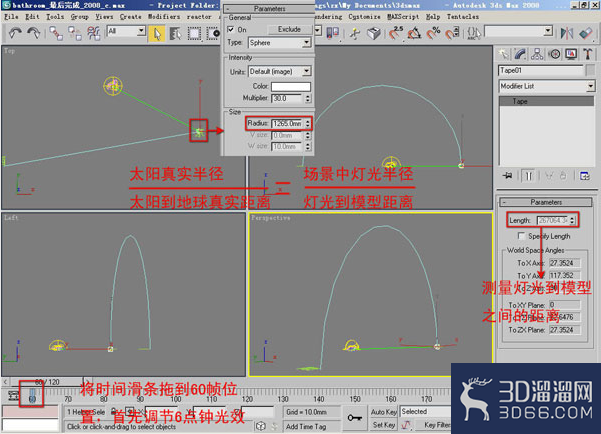Image resolution: width=601 pixels, height=434 pixels.
Task: Toggle Set Key mode
Action: tap(384, 424)
